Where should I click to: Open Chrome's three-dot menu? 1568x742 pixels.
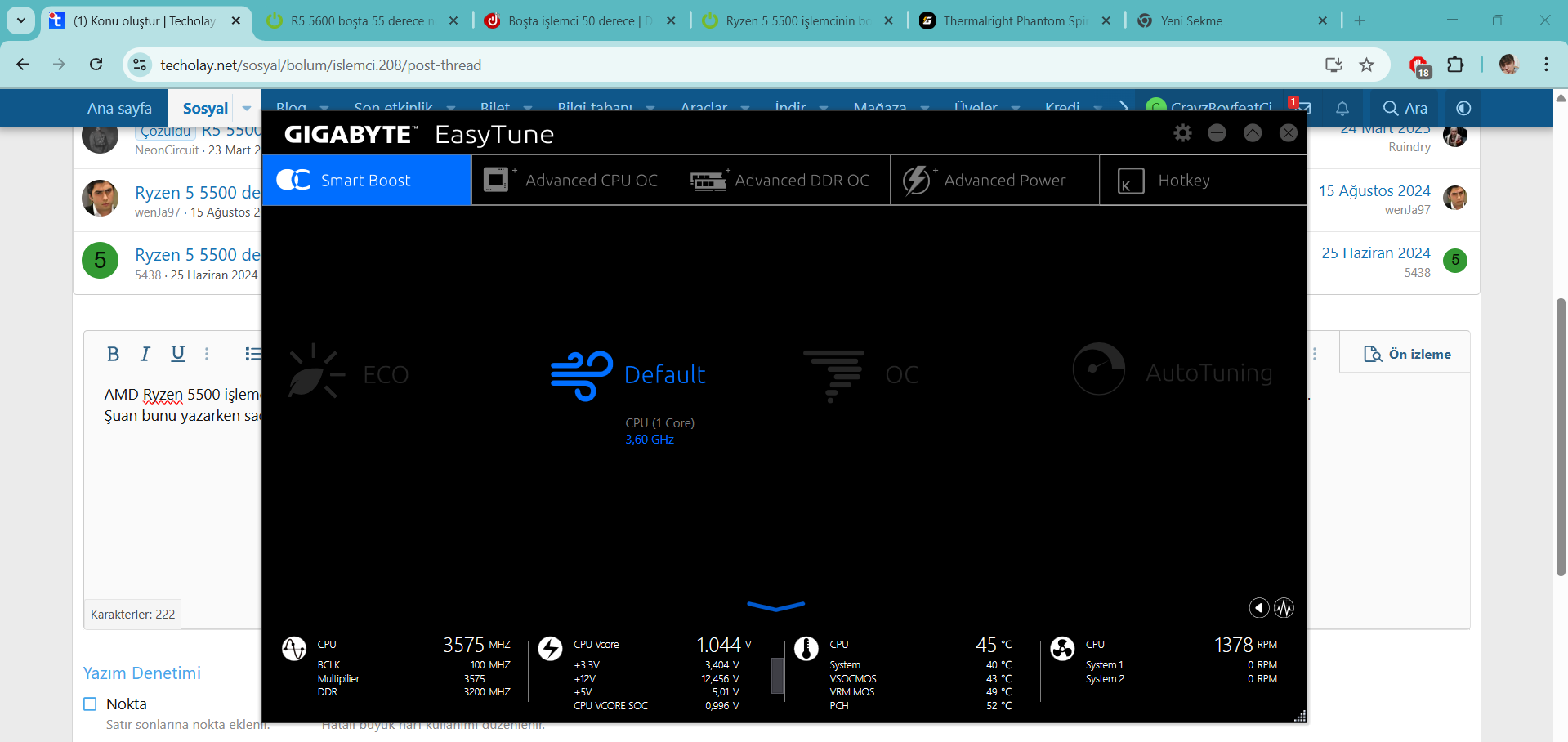[1546, 65]
